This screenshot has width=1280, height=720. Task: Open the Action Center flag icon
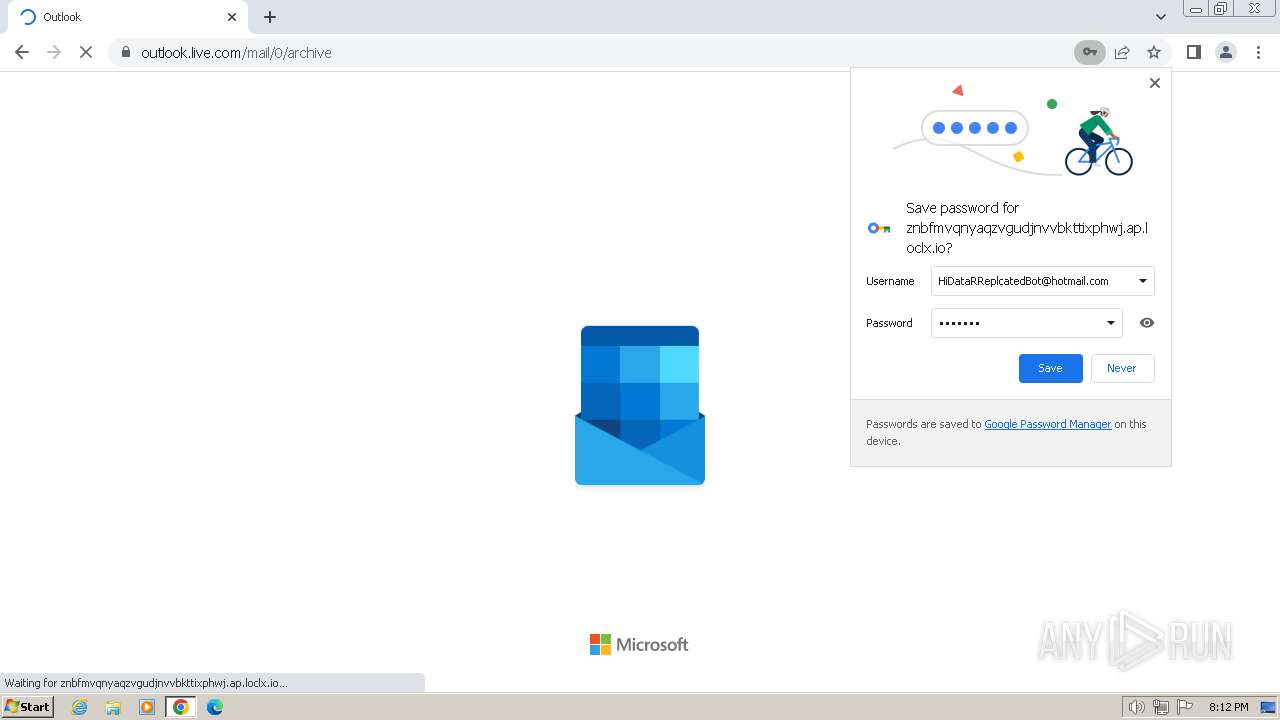click(1185, 707)
